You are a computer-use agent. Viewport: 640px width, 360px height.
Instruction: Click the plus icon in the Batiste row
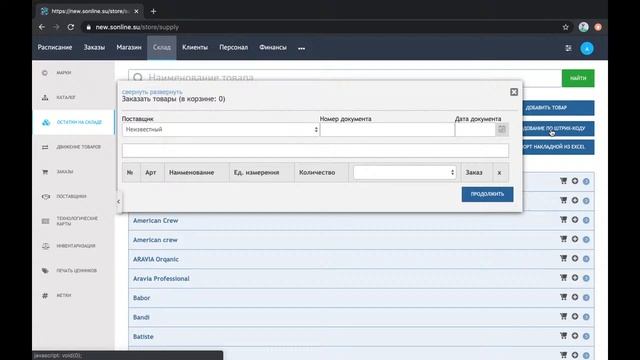(575, 336)
